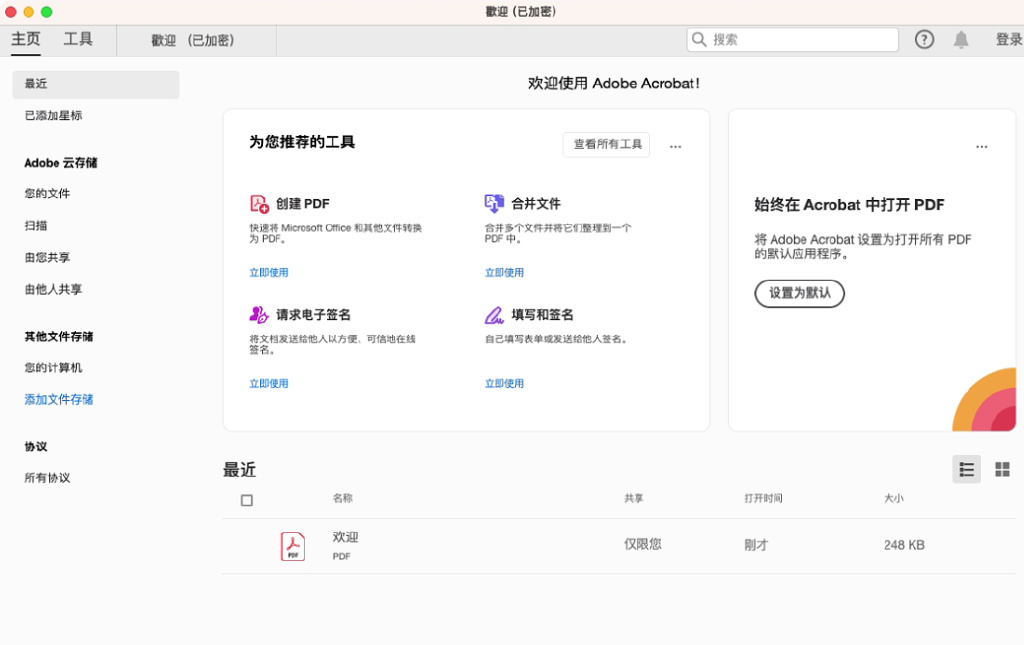
Task: Open the help question mark icon
Action: click(x=923, y=39)
